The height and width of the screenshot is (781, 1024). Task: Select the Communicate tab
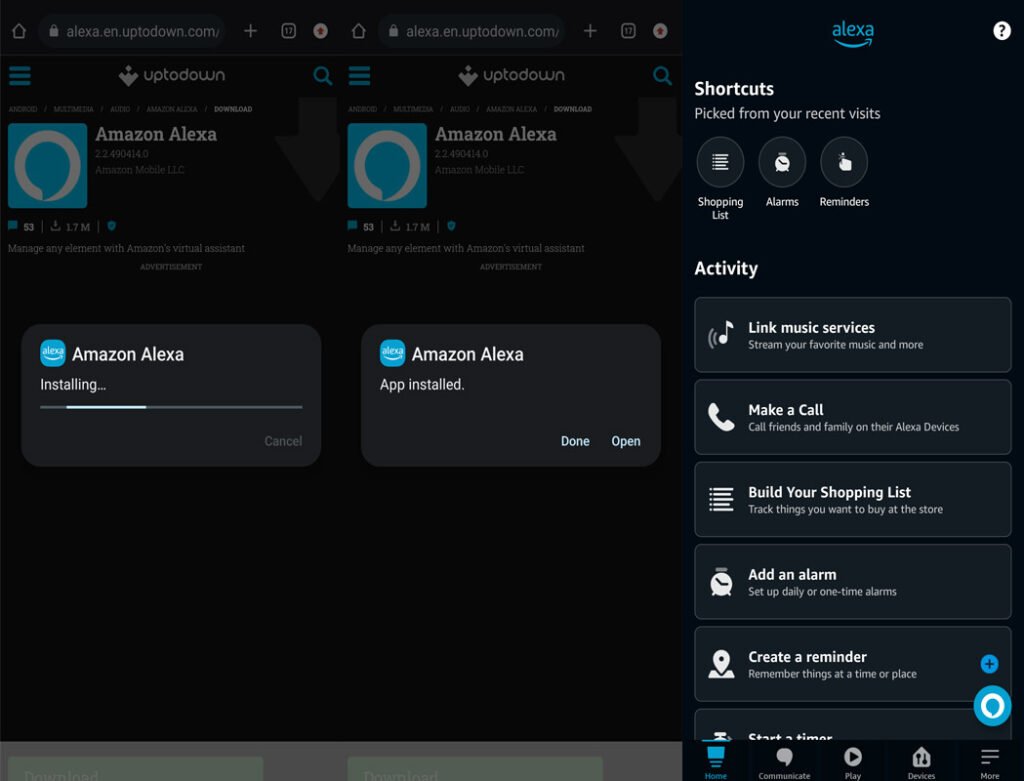pos(784,763)
